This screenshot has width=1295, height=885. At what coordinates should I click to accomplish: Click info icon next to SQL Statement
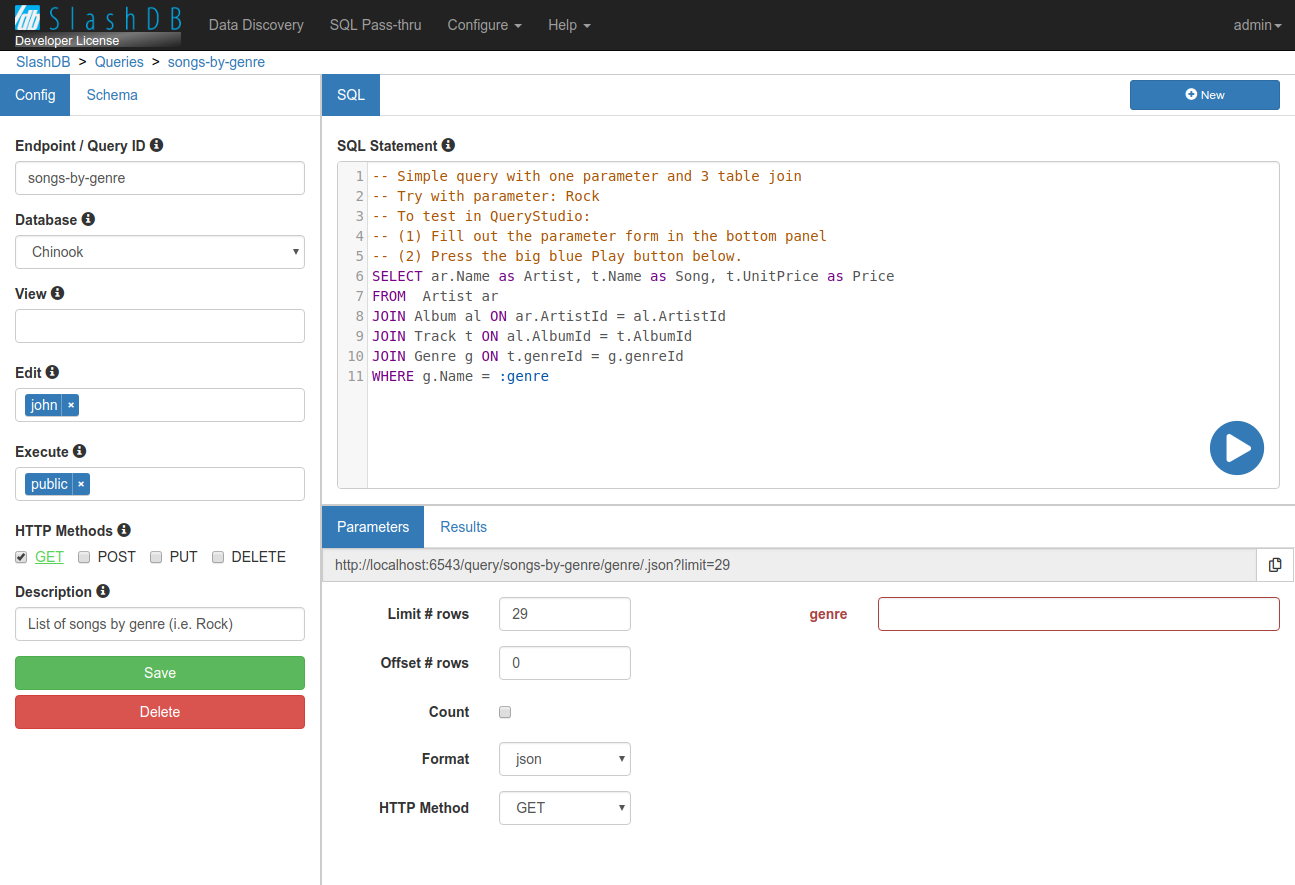(448, 145)
